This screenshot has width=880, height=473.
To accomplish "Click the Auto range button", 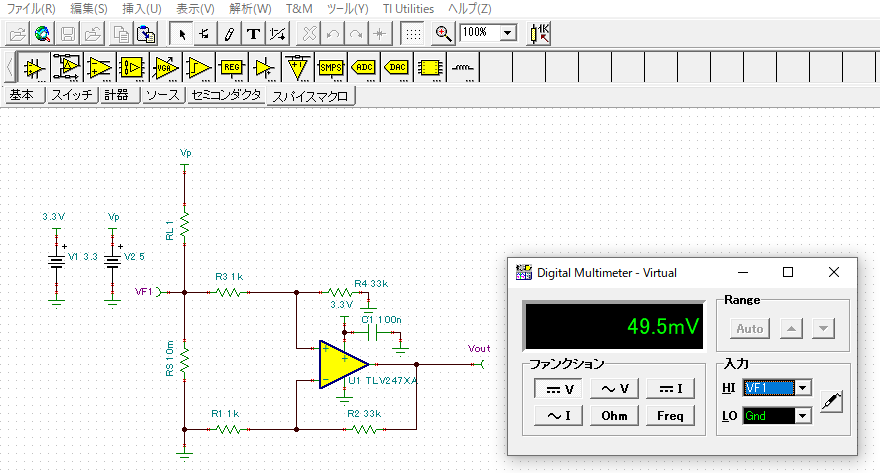I will pos(750,328).
